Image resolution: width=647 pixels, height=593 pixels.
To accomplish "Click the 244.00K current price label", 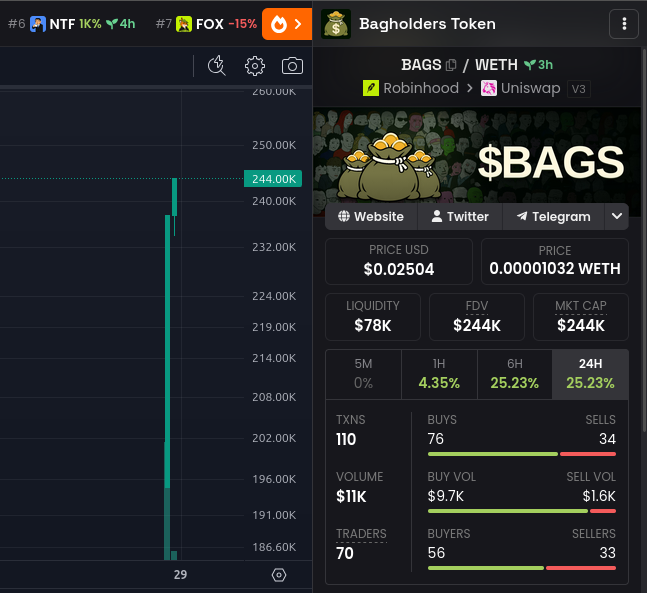I will pyautogui.click(x=273, y=179).
